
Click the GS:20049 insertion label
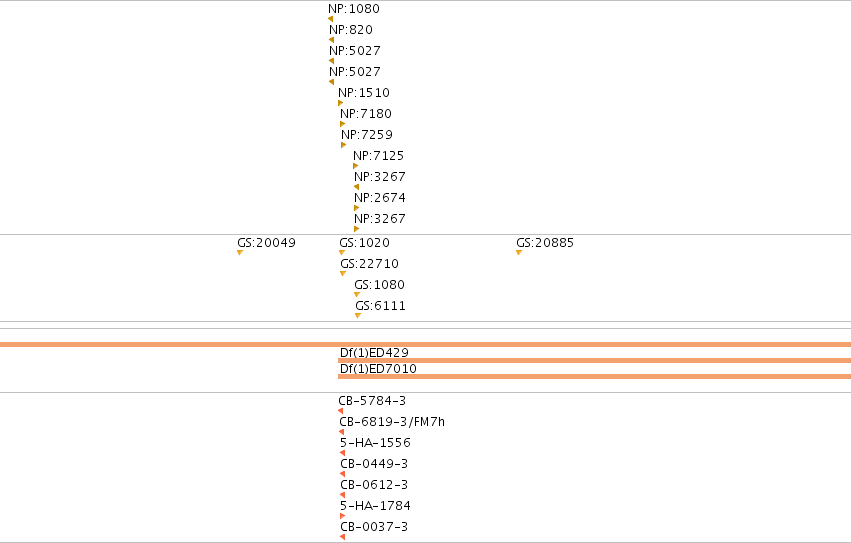click(x=266, y=243)
